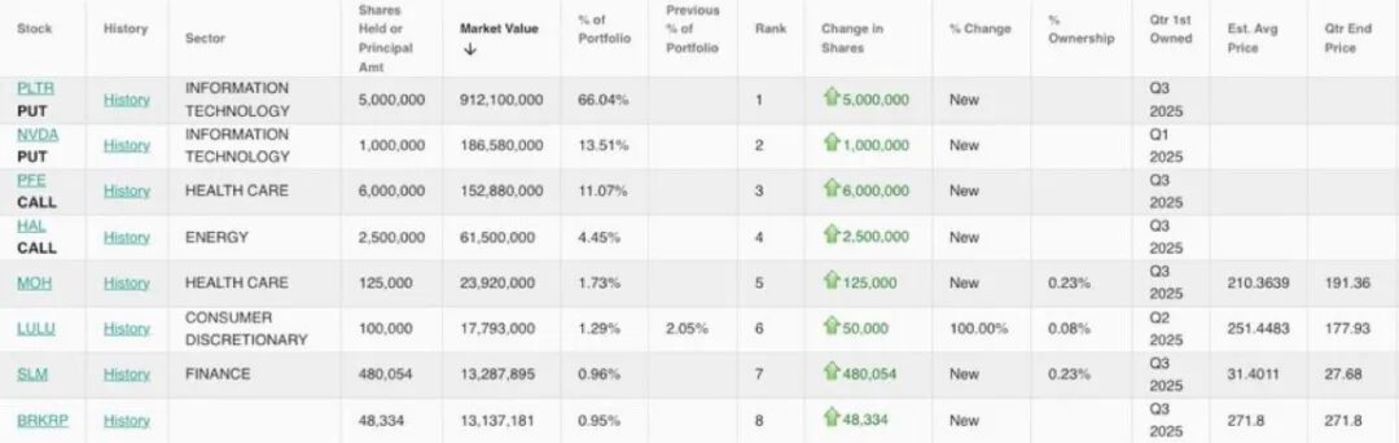Image resolution: width=1399 pixels, height=443 pixels.
Task: Toggle the Market Value sort arrow
Action: pos(466,50)
